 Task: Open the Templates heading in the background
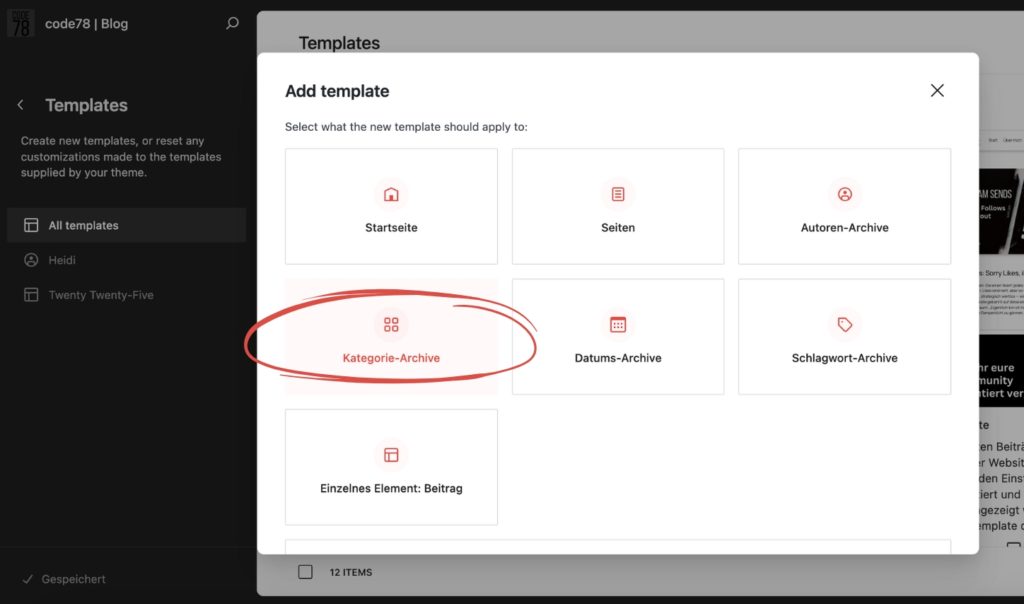339,43
